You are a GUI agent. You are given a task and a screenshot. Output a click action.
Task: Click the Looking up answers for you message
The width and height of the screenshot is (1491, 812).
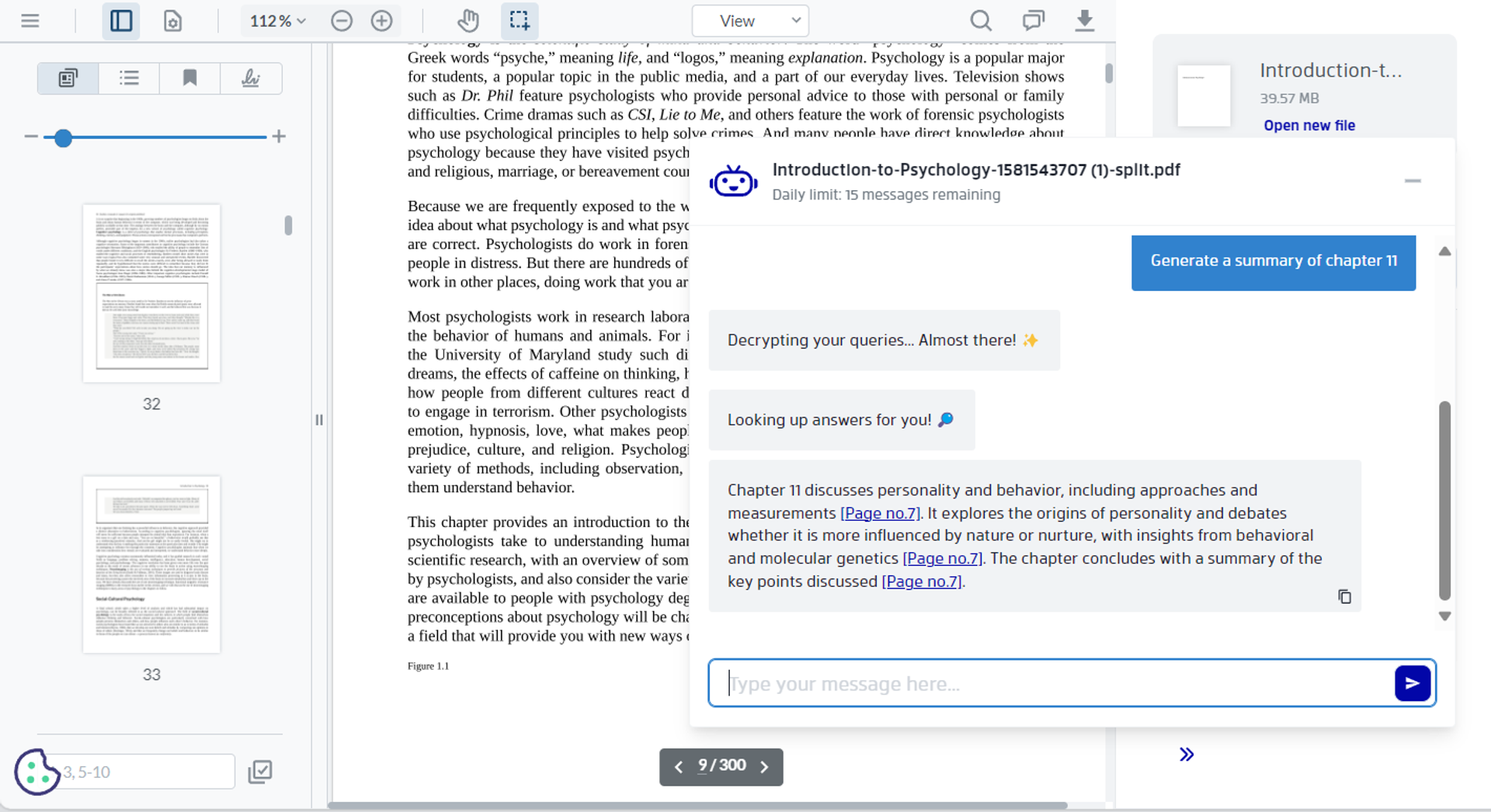[x=841, y=420]
